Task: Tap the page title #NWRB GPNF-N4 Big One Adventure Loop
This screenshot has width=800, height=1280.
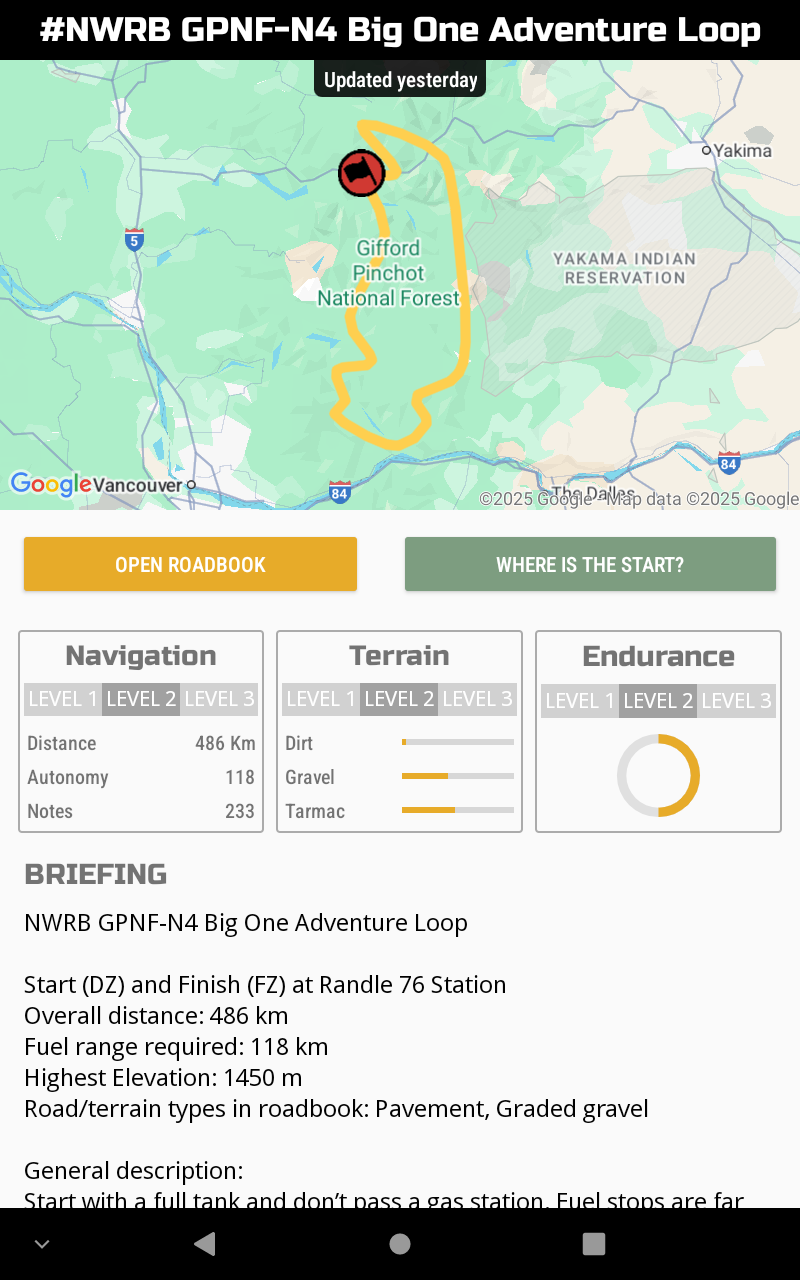Action: pos(400,30)
